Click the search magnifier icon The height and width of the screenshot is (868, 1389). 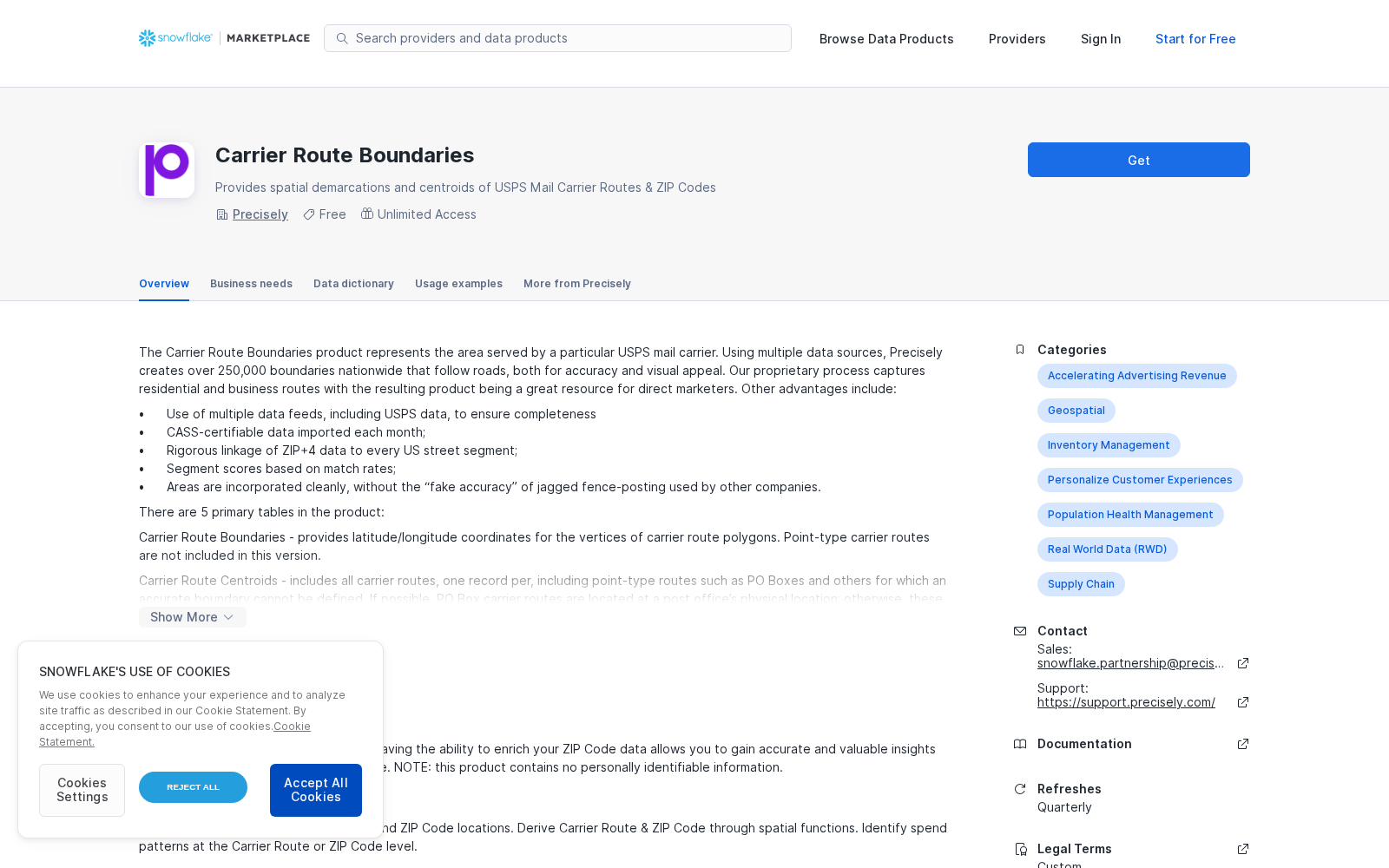point(342,38)
